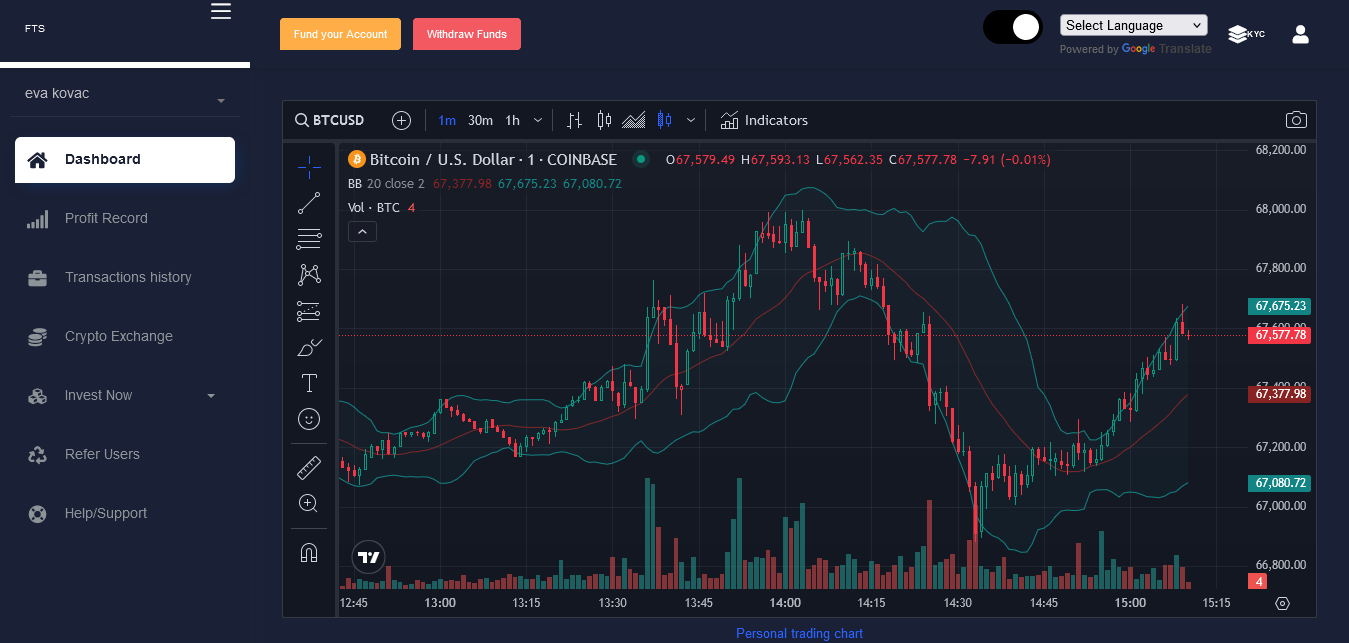Open the hamburger sidebar menu
Image resolution: width=1349 pixels, height=643 pixels.
pos(221,11)
